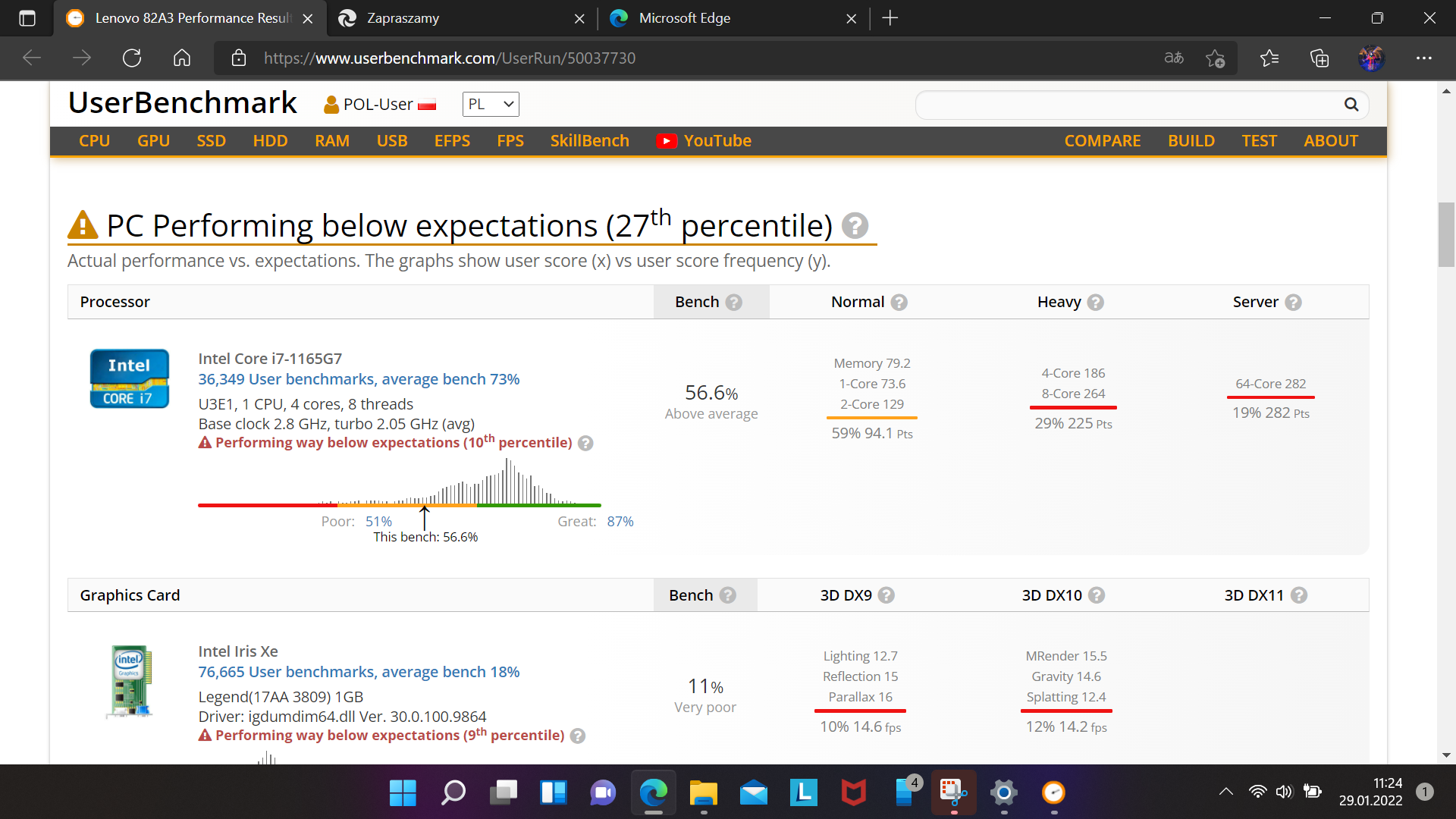Viewport: 1456px width, 819px height.
Task: Open McAfee from the taskbar
Action: (854, 793)
